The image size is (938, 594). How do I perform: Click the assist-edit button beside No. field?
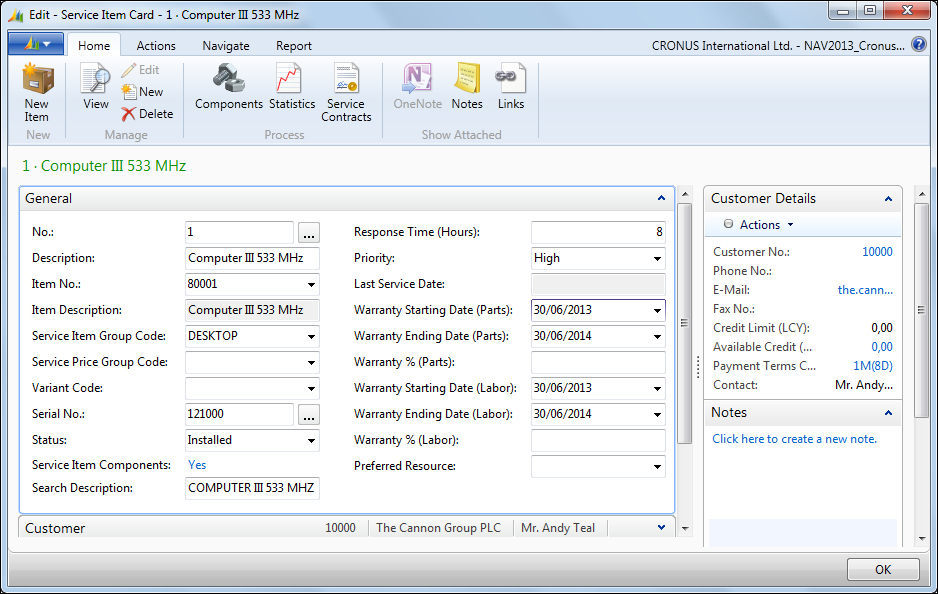pyautogui.click(x=309, y=233)
